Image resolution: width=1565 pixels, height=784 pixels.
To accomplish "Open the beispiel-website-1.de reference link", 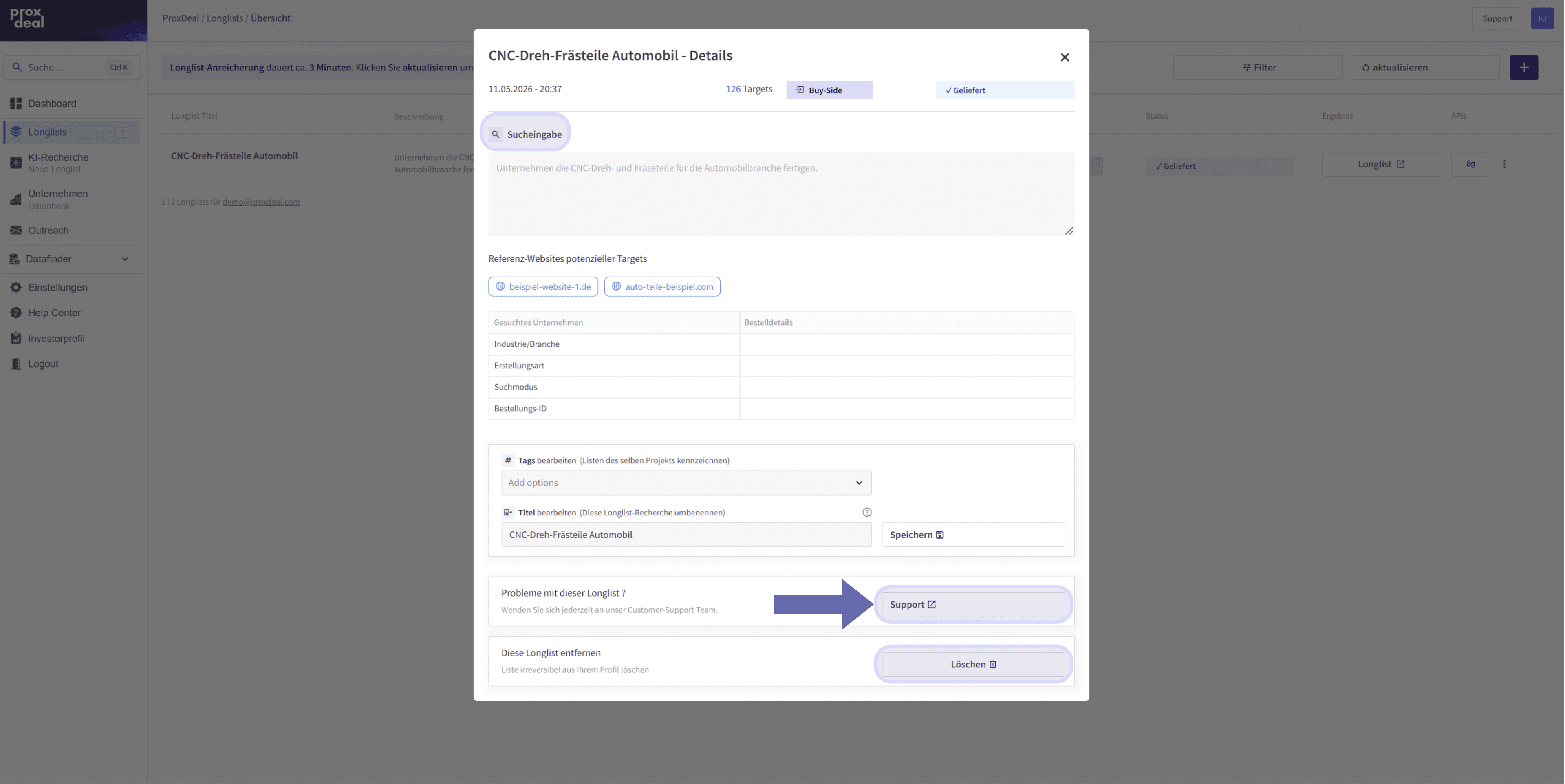I will tap(542, 286).
